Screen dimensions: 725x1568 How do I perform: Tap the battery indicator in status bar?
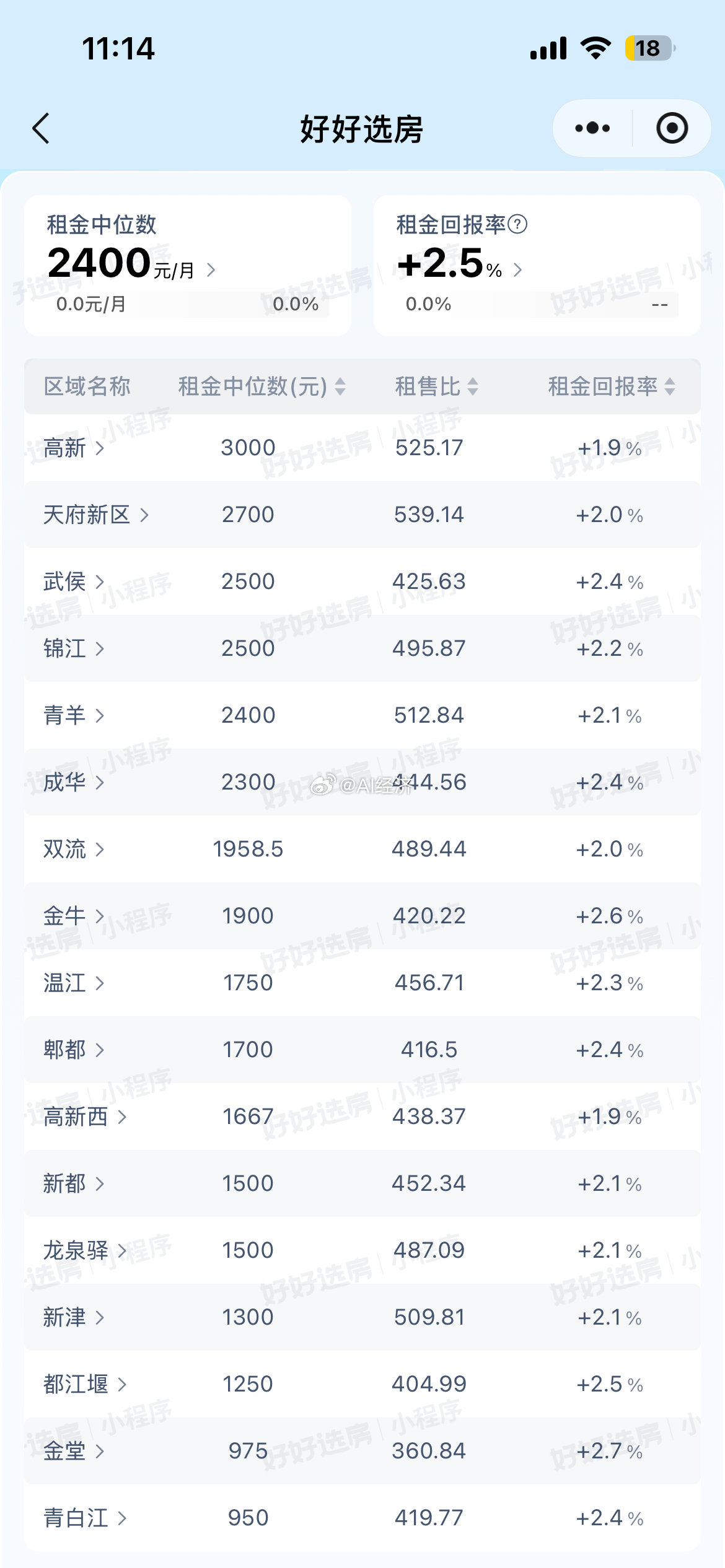click(x=649, y=48)
